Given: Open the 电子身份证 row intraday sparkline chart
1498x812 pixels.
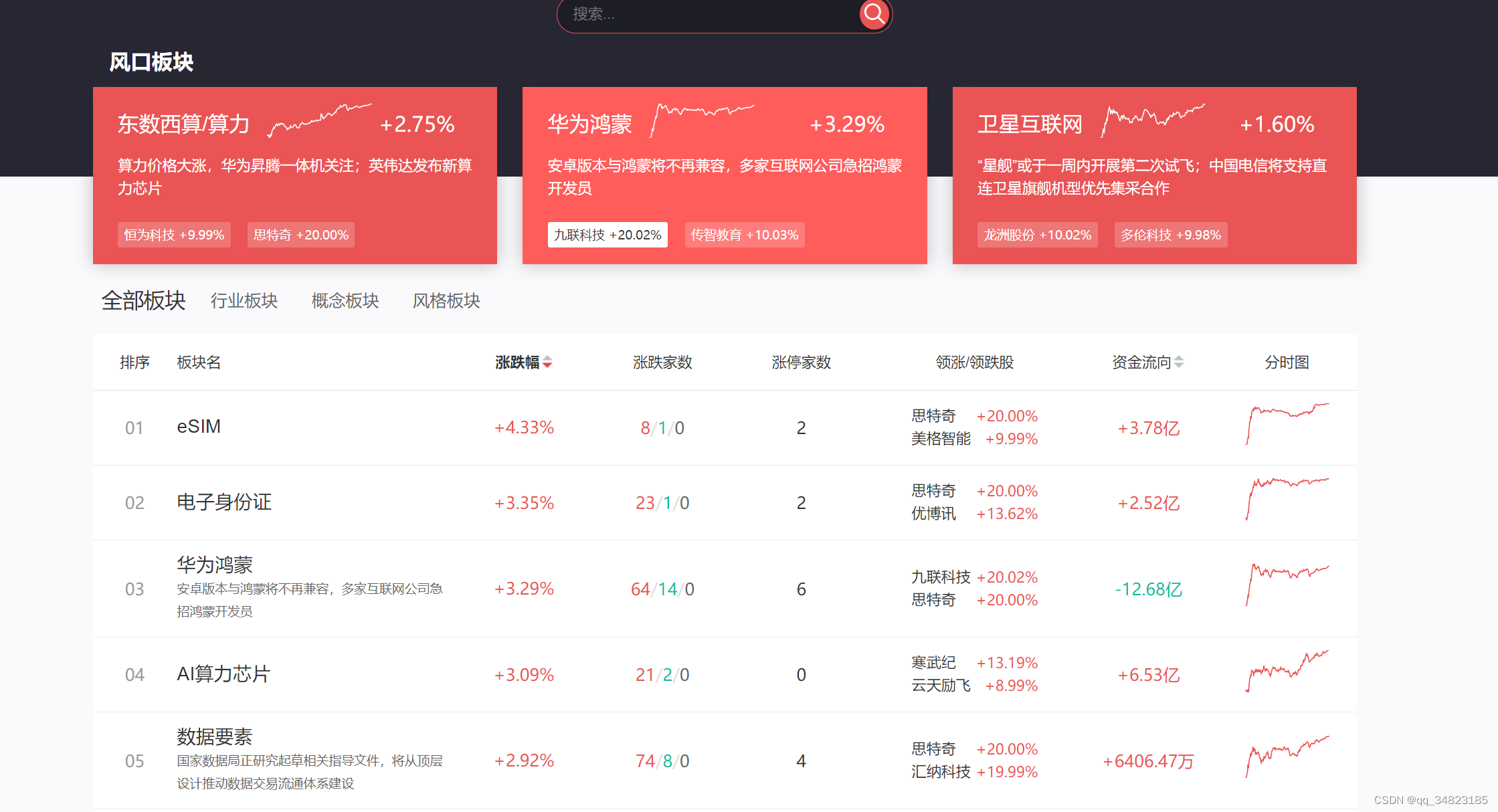Looking at the screenshot, I should point(1287,499).
